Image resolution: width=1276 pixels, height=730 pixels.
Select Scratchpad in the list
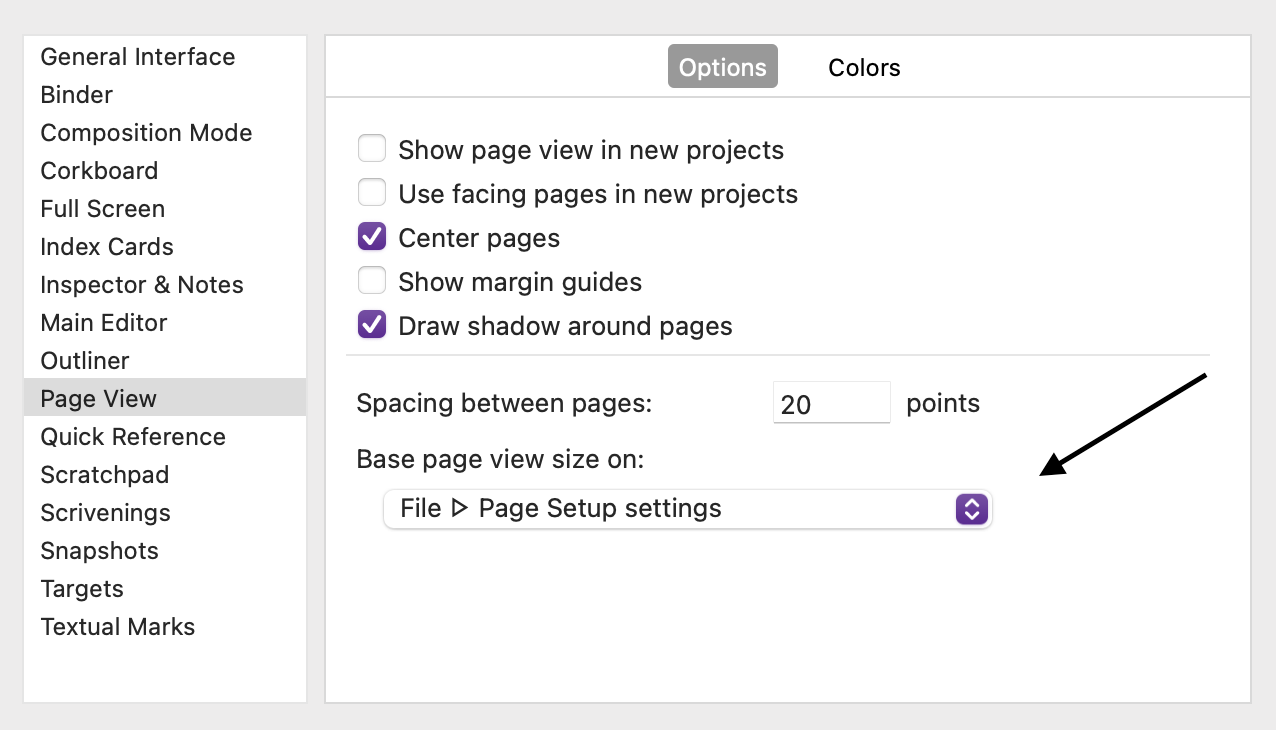pos(165,475)
